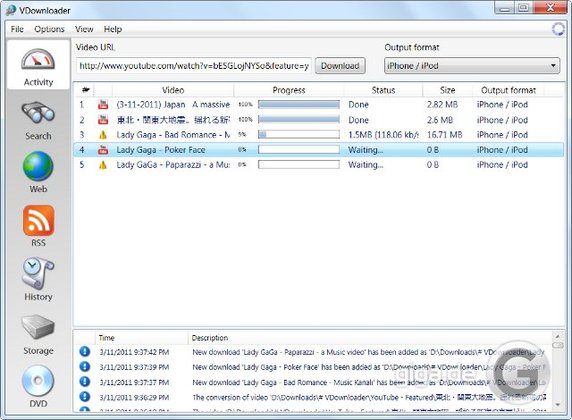Click progress bar of the Japan massive video

tap(299, 105)
